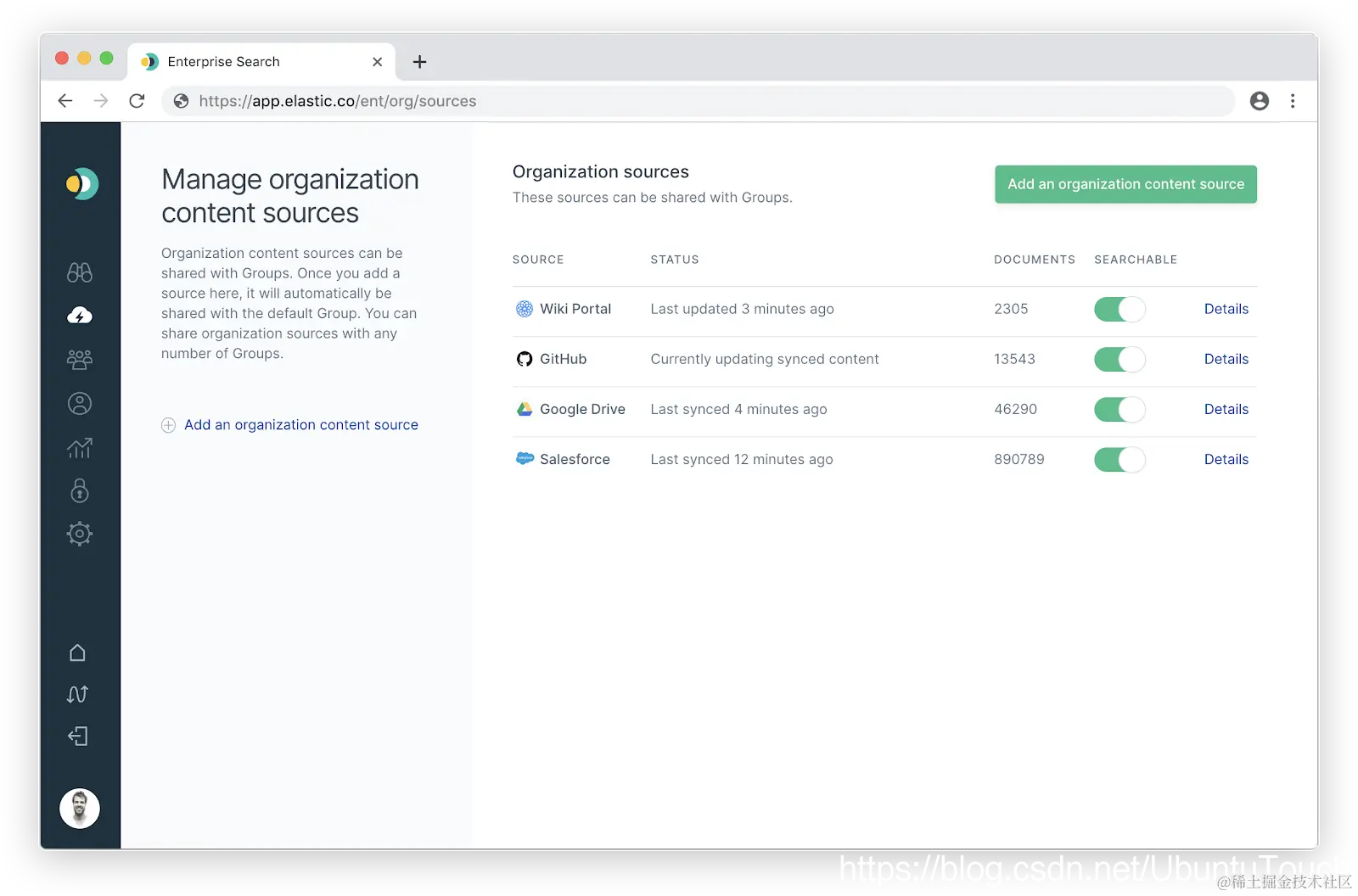The width and height of the screenshot is (1358, 896).
Task: Toggle searchable for Wiki Portal
Action: tap(1120, 309)
